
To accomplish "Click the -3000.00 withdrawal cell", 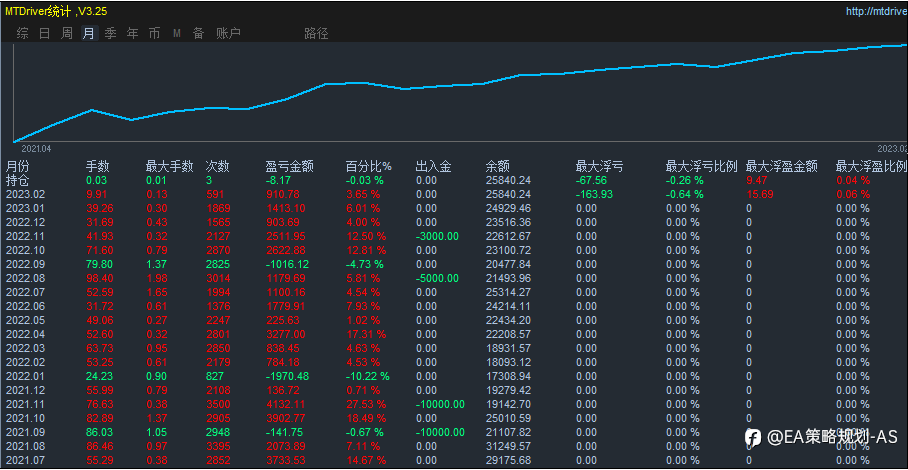I will [x=437, y=236].
